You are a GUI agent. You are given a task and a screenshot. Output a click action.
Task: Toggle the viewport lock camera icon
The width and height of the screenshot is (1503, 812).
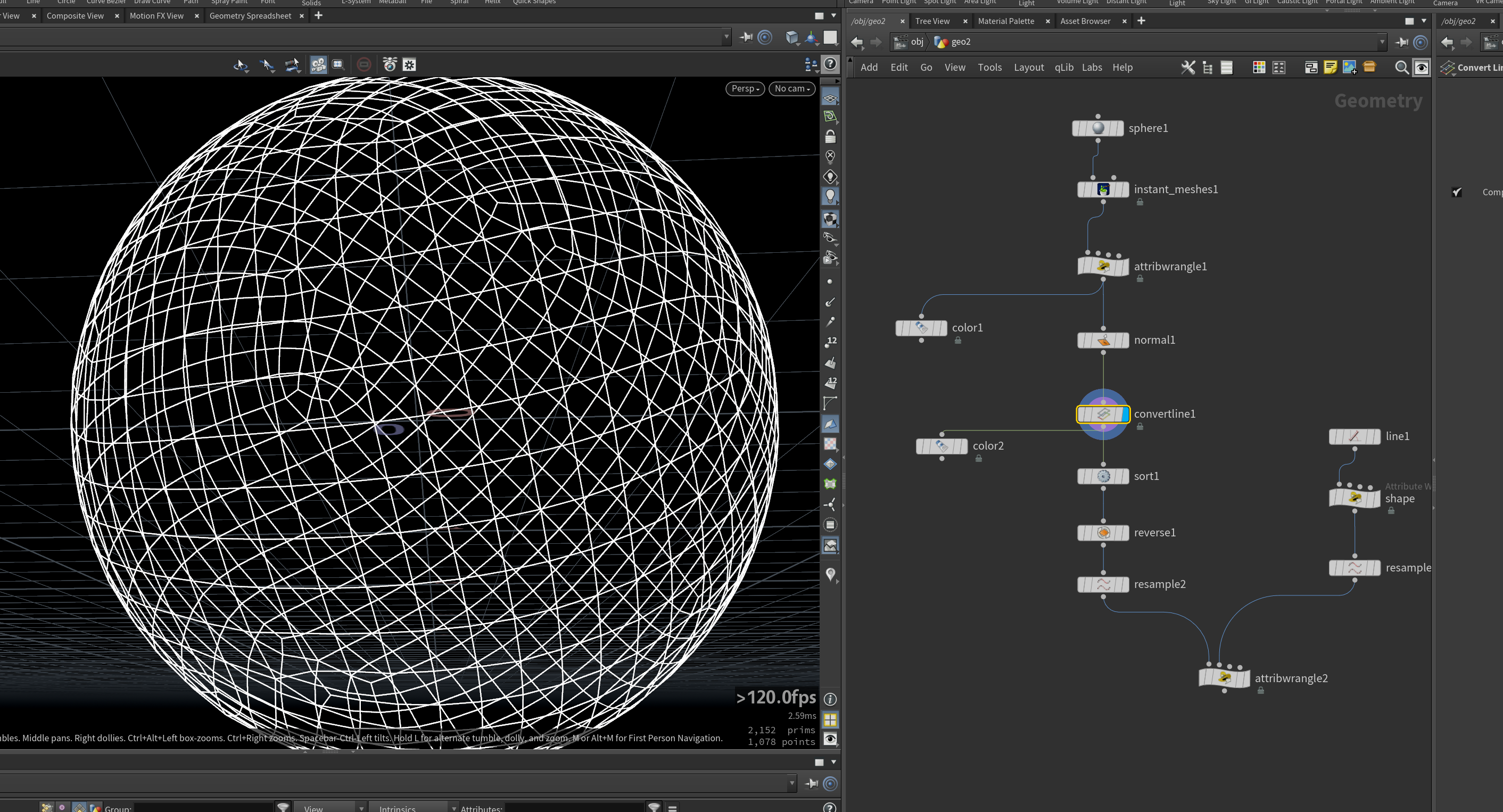830,137
